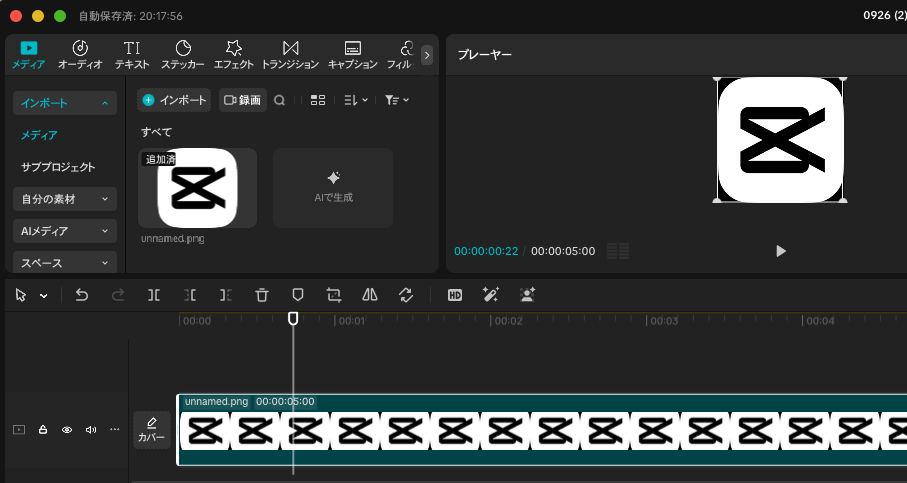Viewport: 907px width, 483px height.
Task: Add a marker with the shield icon
Action: pyautogui.click(x=297, y=296)
